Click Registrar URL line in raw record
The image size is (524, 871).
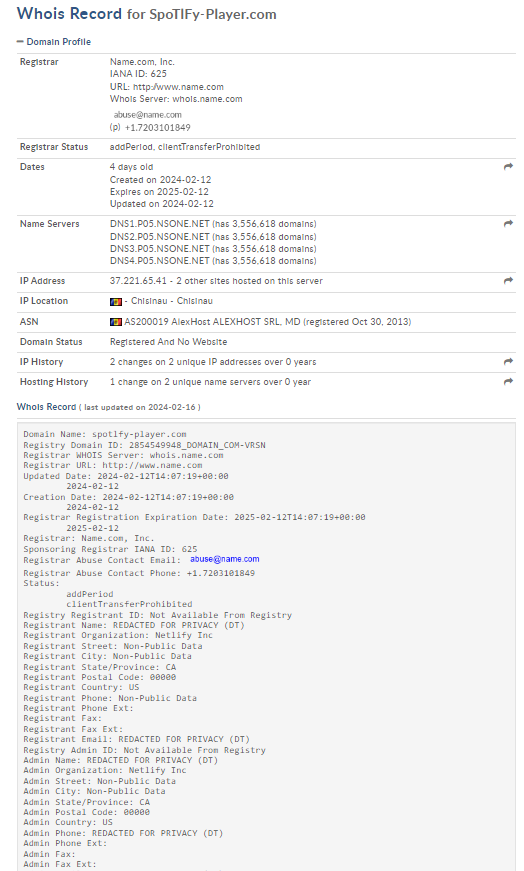tap(113, 465)
